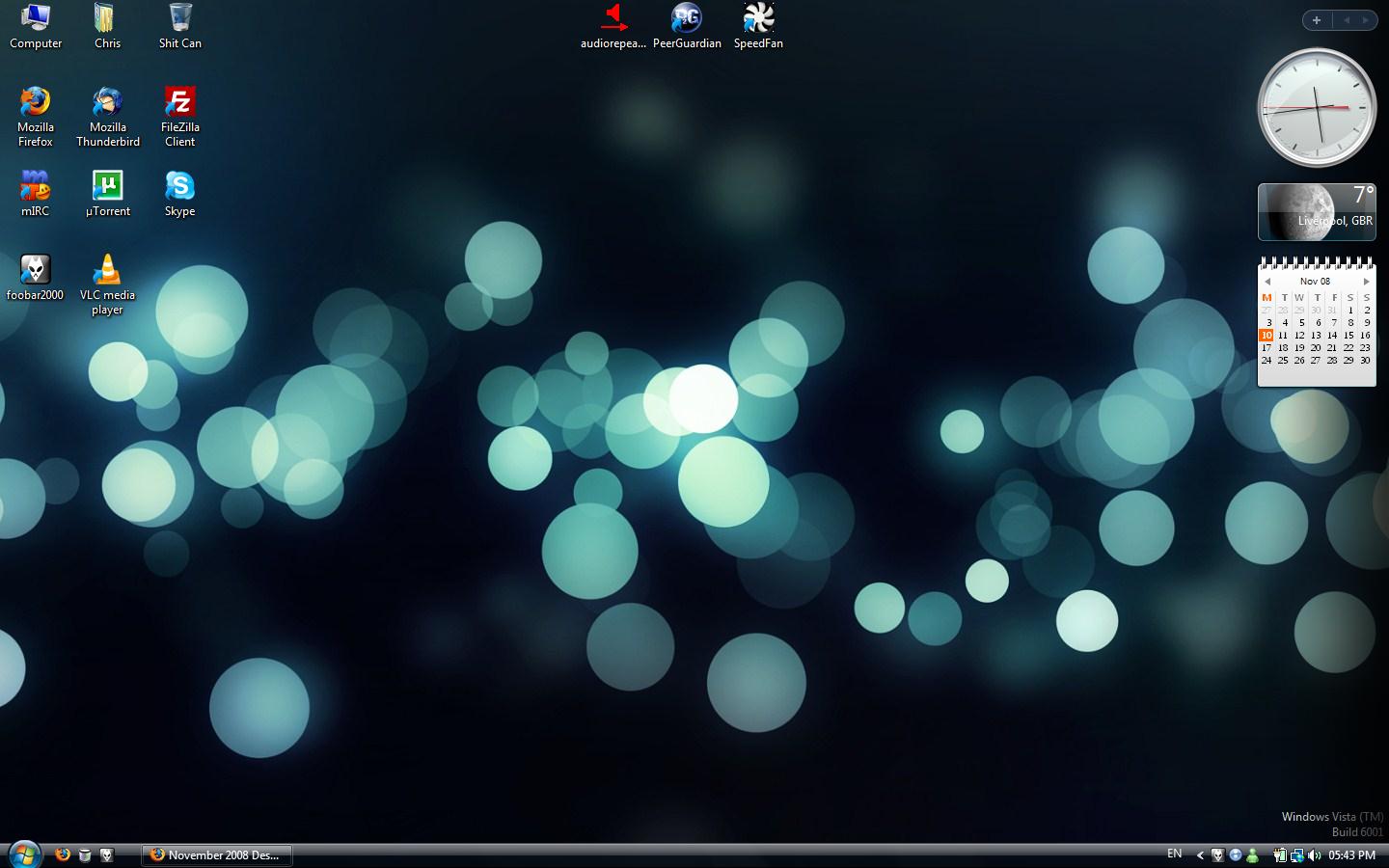1389x868 pixels.
Task: Select the Computer desktop icon
Action: [x=36, y=26]
